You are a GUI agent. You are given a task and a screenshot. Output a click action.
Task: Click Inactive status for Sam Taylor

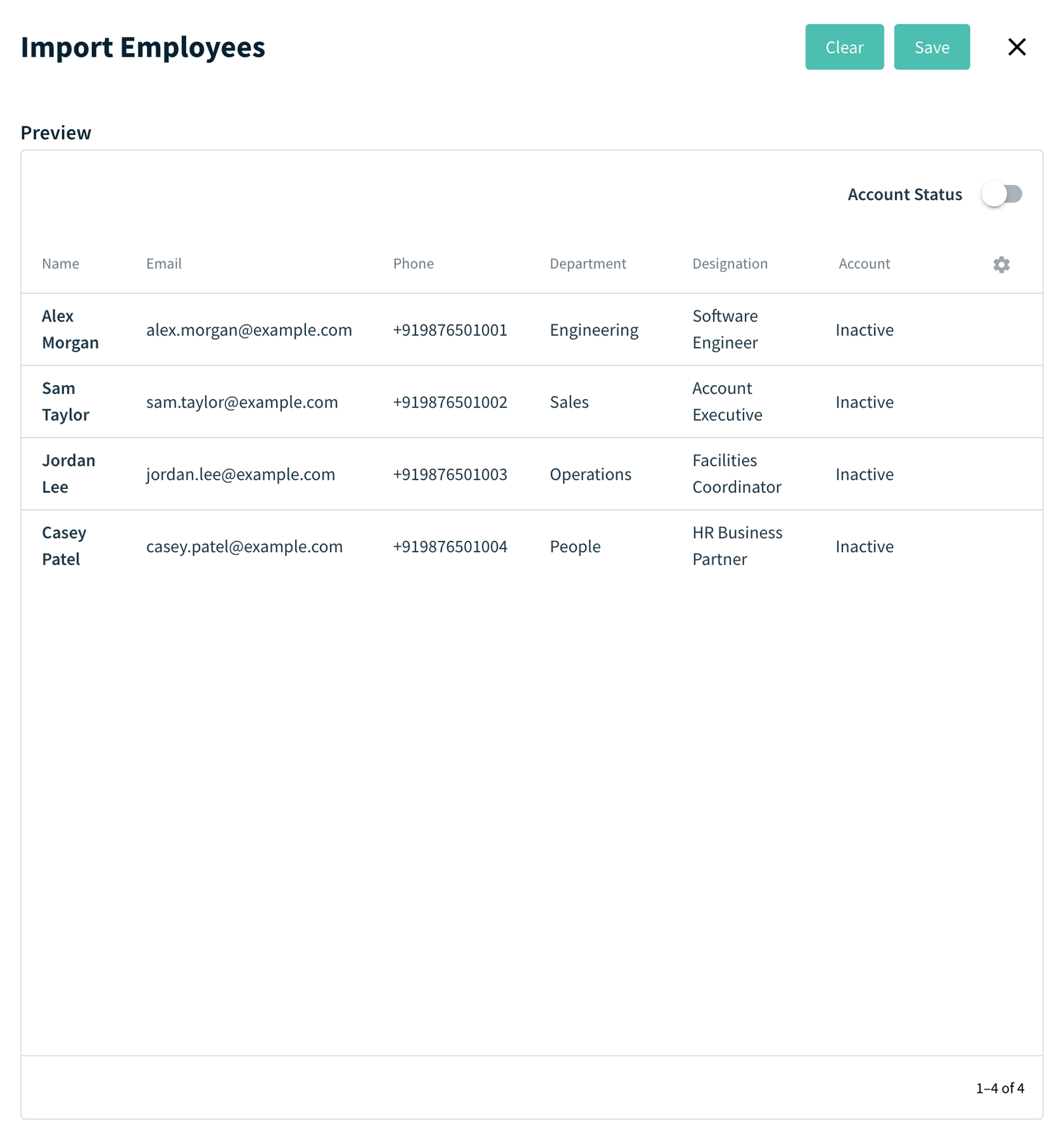pyautogui.click(x=864, y=402)
